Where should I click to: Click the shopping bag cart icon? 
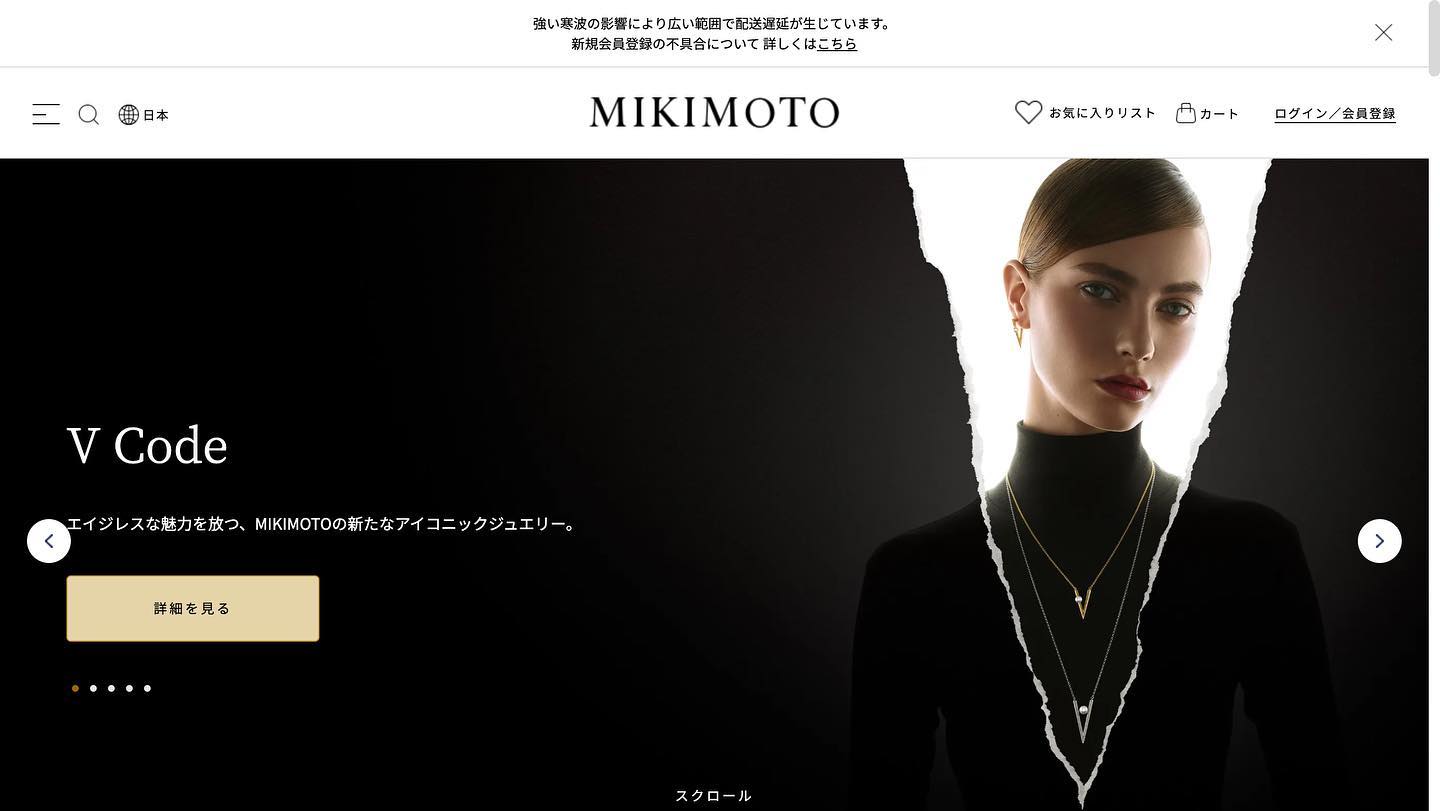pyautogui.click(x=1186, y=113)
